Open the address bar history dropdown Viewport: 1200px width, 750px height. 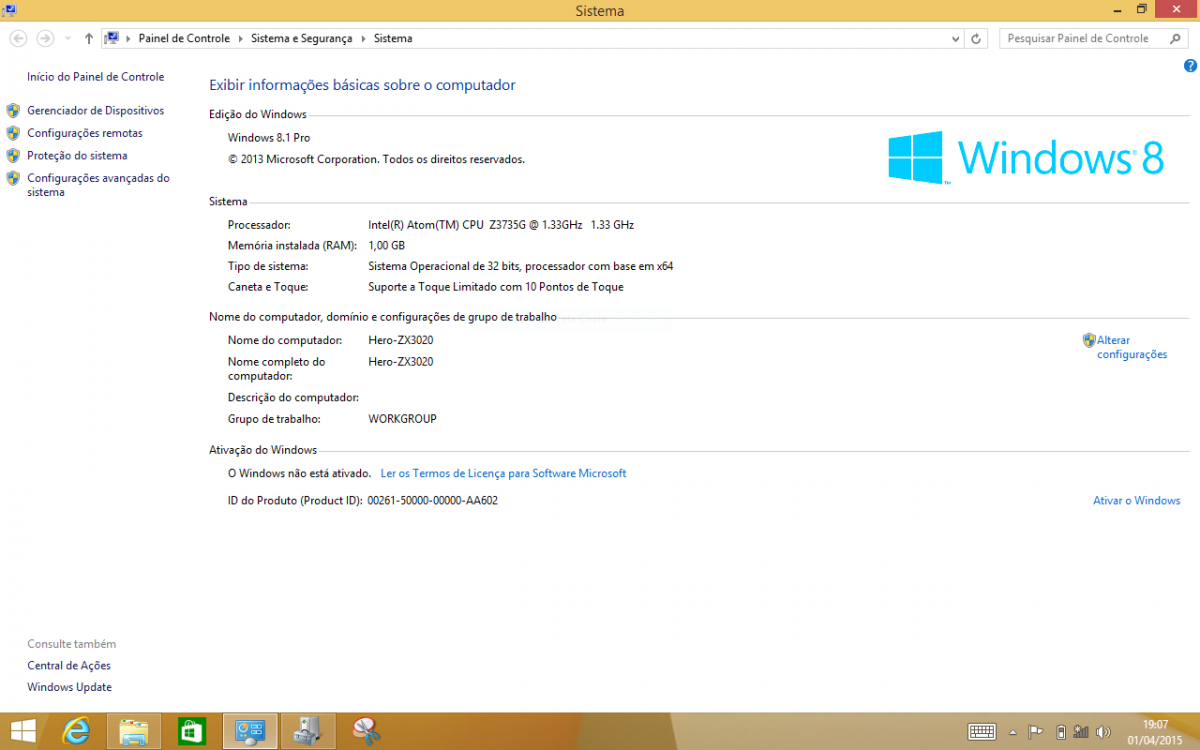coord(955,38)
